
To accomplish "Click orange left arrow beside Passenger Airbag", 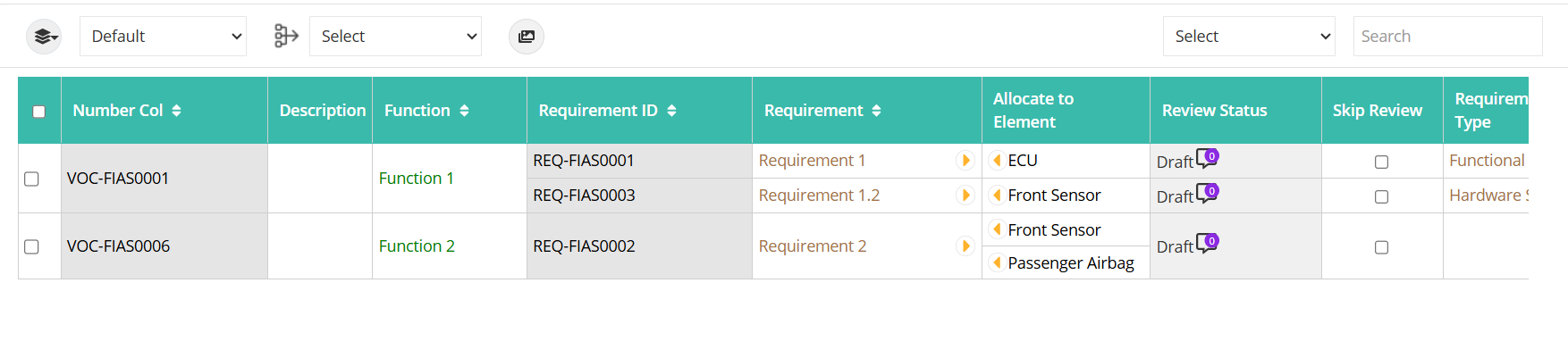I will click(x=997, y=262).
